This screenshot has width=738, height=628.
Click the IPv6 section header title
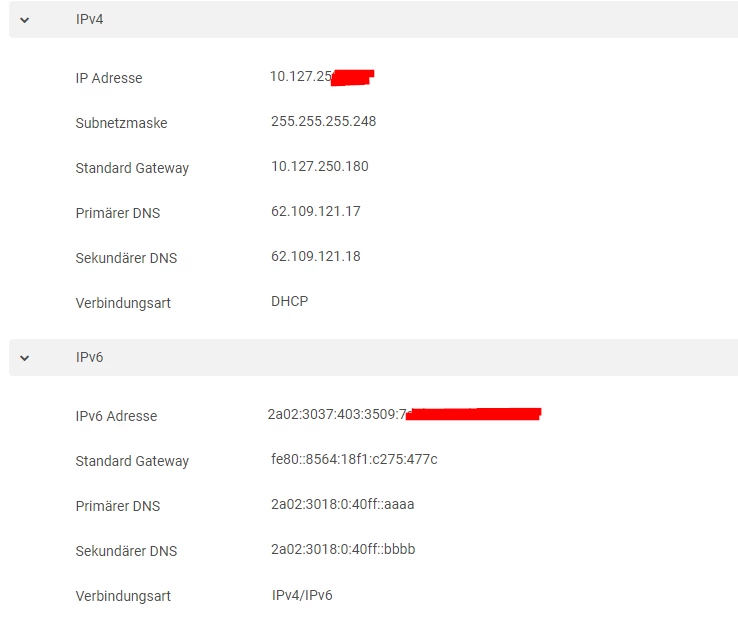click(89, 357)
